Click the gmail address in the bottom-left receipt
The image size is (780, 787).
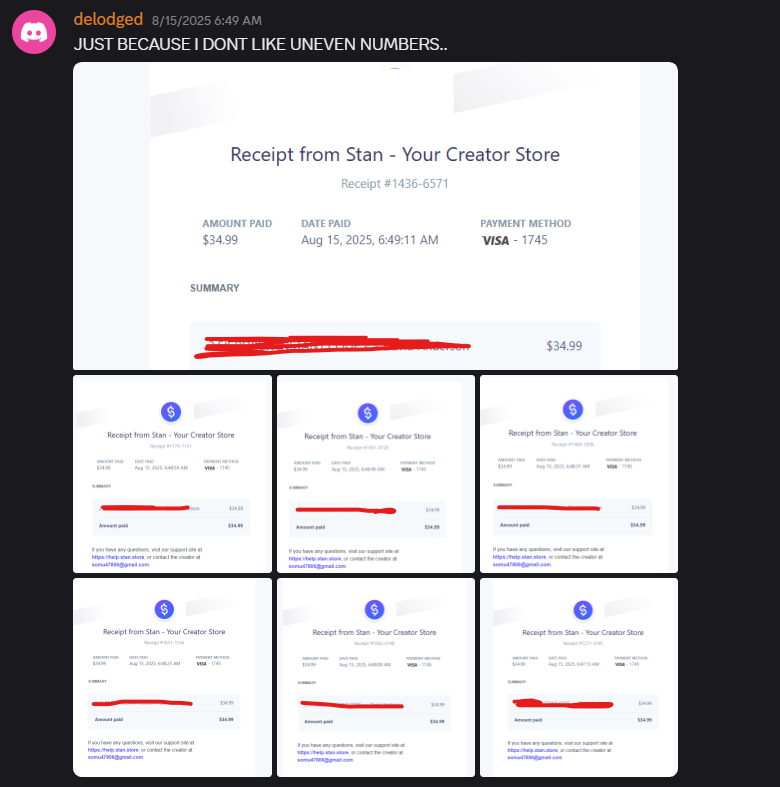tap(115, 757)
